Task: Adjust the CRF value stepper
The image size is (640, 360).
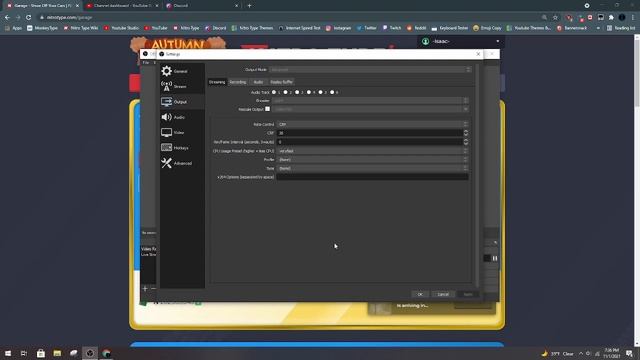Action: click(x=466, y=133)
